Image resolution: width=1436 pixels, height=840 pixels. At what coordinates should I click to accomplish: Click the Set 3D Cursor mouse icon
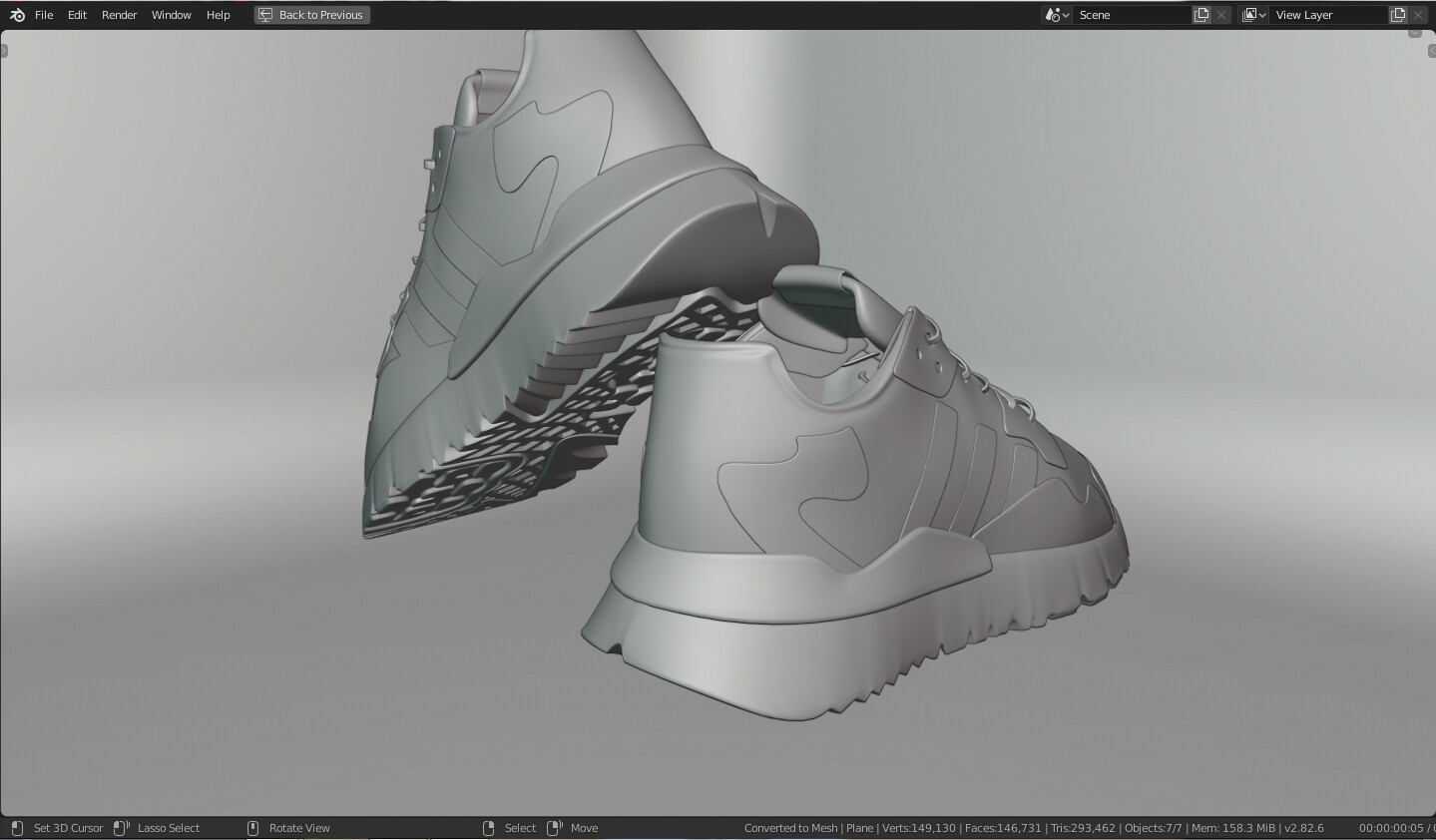(17, 828)
